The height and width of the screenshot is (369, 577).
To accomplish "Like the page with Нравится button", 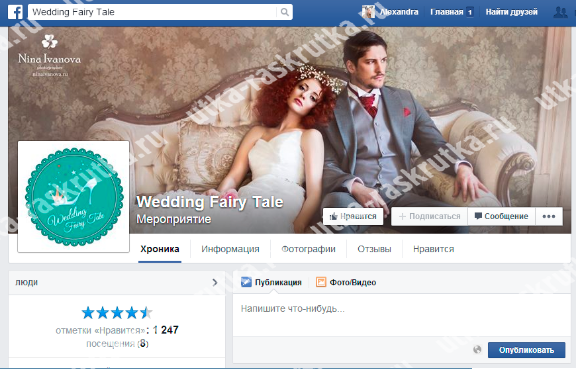I will 353,216.
